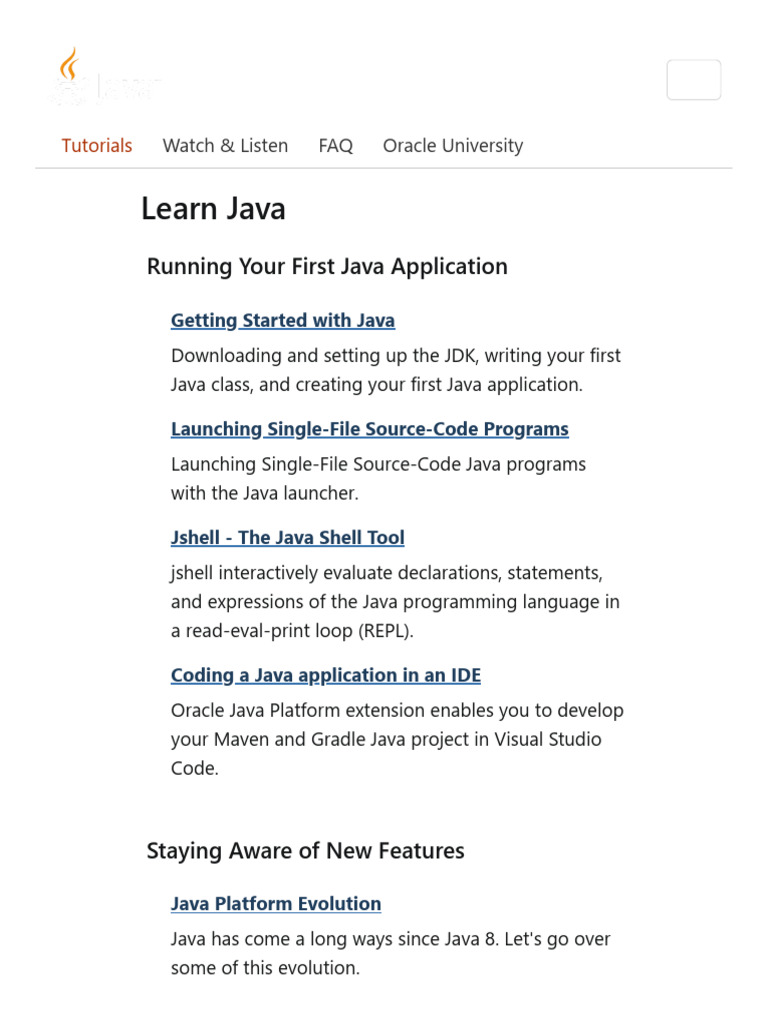Visit the Java Platform Evolution link
This screenshot has width=768, height=1024.
click(x=275, y=904)
